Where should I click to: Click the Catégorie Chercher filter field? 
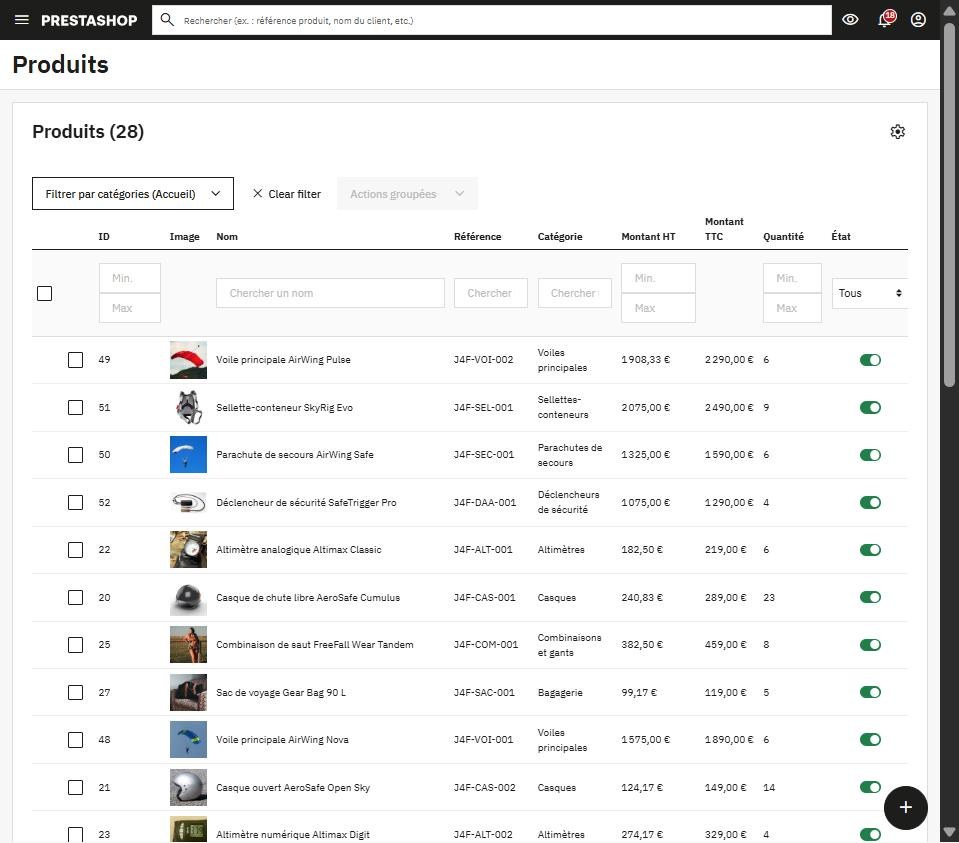(x=574, y=293)
